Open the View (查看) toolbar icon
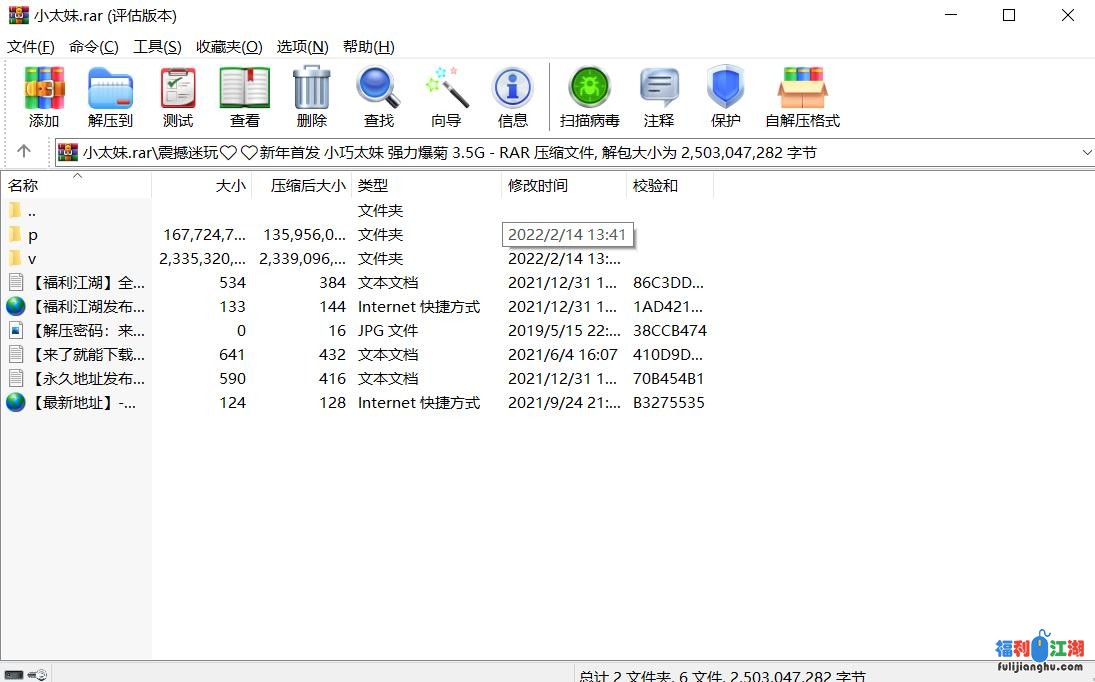This screenshot has width=1095, height=682. (x=244, y=97)
